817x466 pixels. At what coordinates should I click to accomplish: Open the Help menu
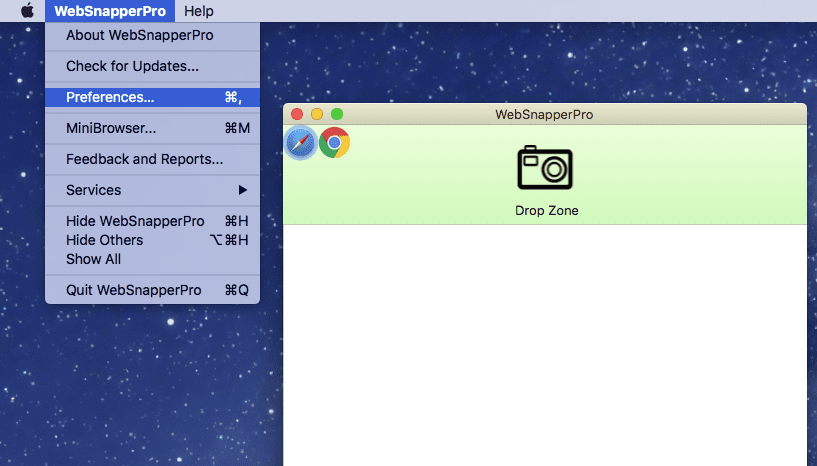click(199, 11)
